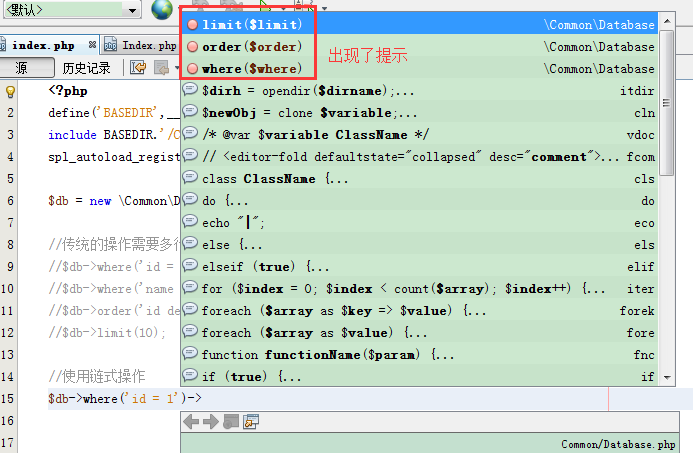Choose the function functionName($param) template
693x453 pixels.
point(419,354)
